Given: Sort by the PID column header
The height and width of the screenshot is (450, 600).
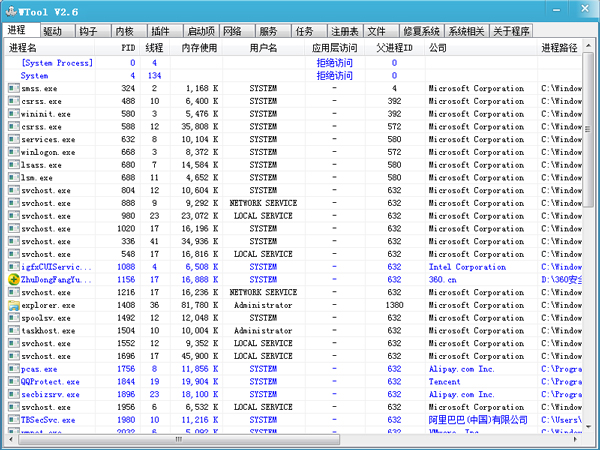Looking at the screenshot, I should coord(117,48).
